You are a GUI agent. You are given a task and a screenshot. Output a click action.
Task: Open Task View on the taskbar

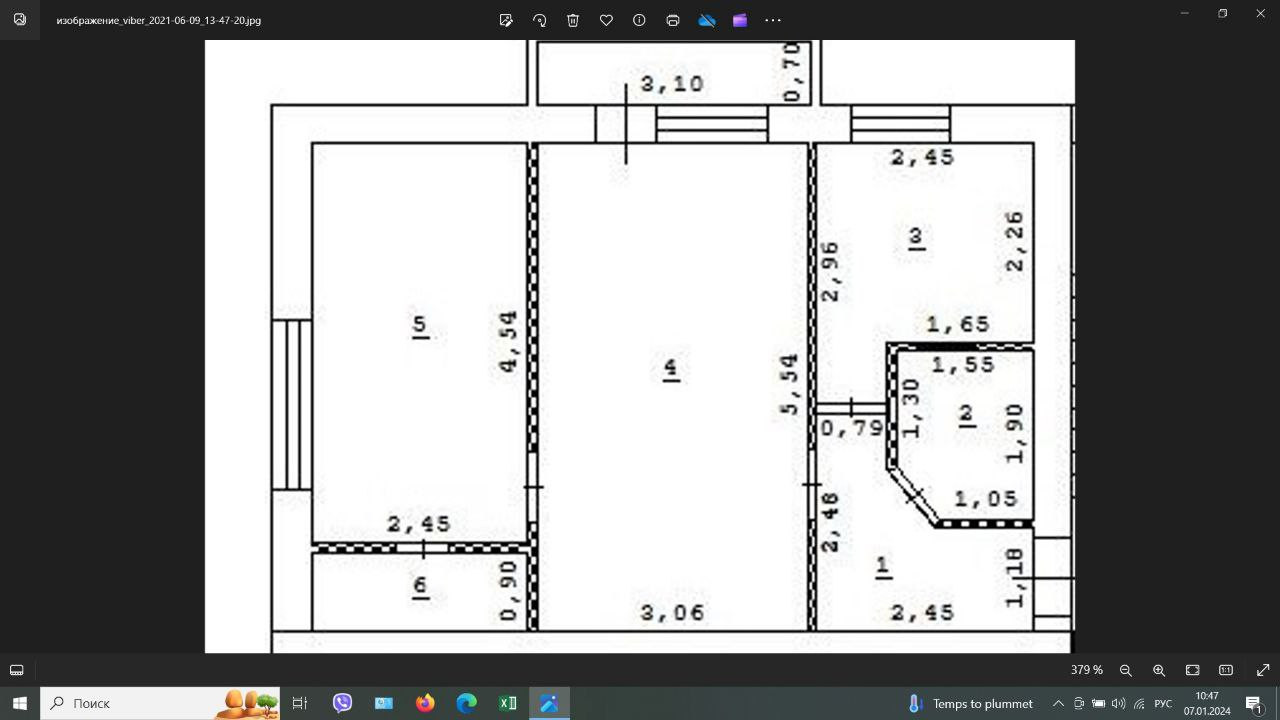point(300,703)
